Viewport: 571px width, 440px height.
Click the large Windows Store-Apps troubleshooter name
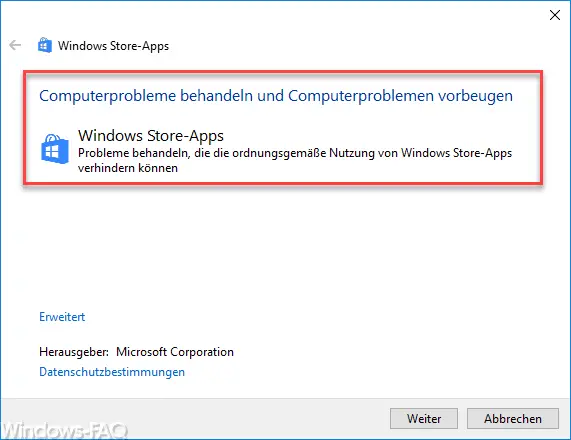pos(151,135)
